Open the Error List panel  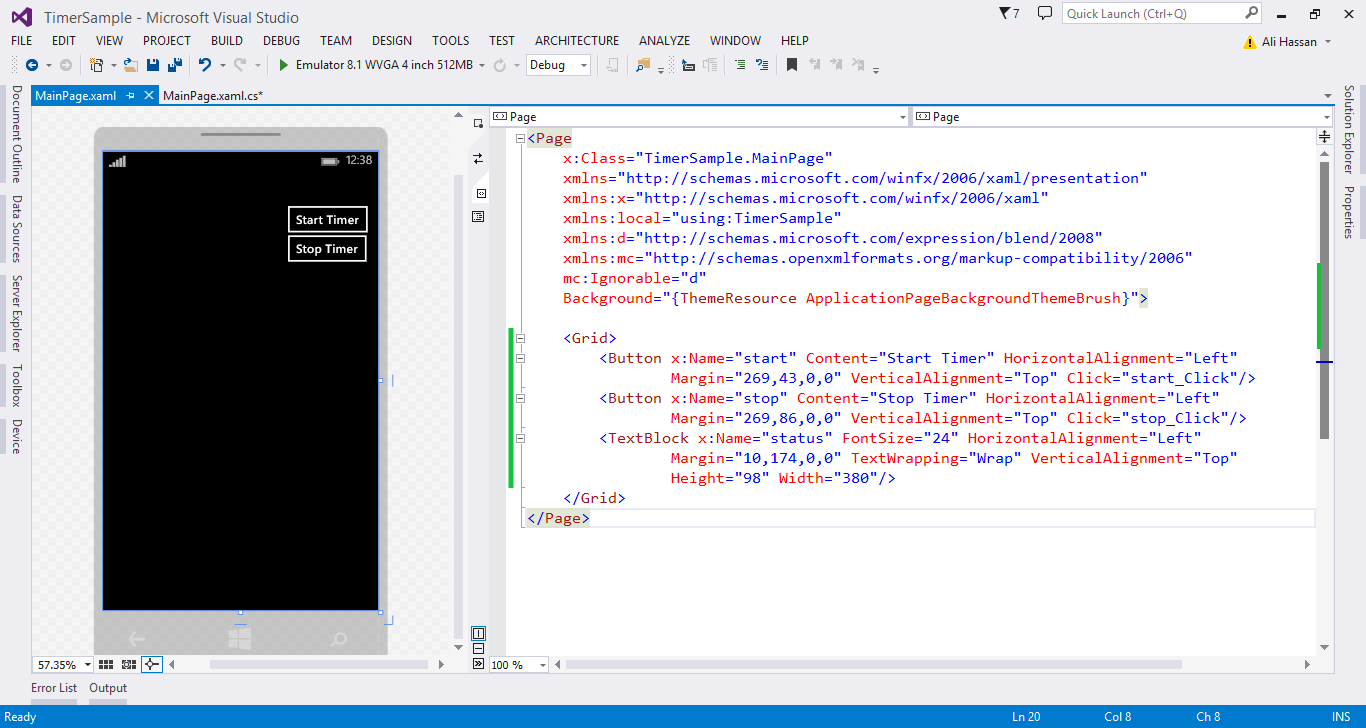54,688
